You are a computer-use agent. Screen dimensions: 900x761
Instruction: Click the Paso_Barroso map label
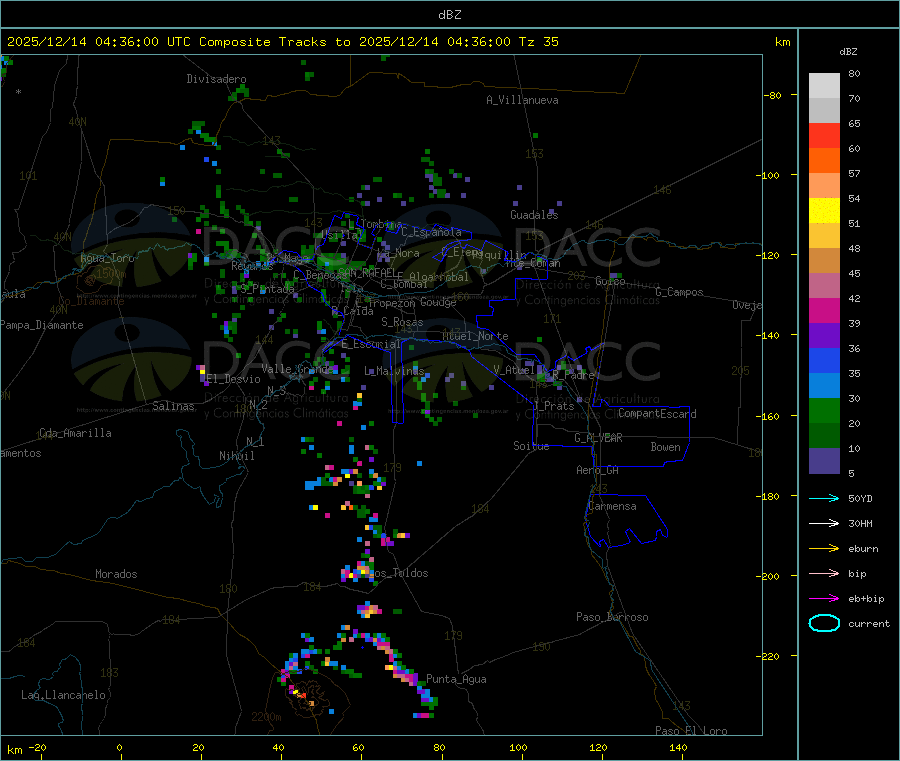pos(612,617)
